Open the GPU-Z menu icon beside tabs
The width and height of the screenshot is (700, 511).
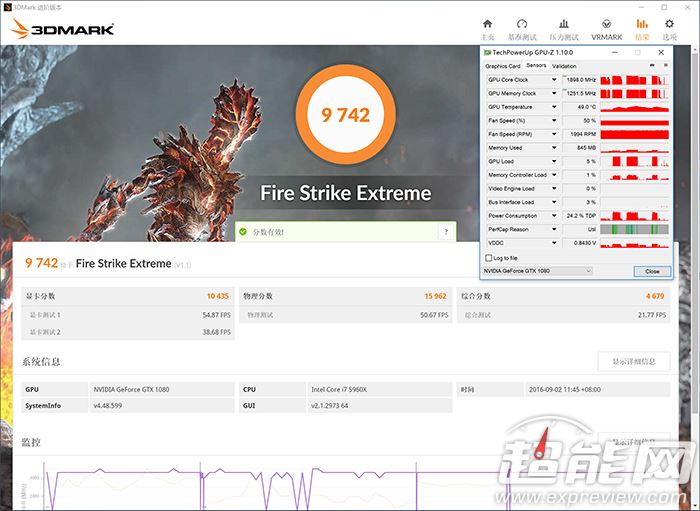click(x=666, y=66)
